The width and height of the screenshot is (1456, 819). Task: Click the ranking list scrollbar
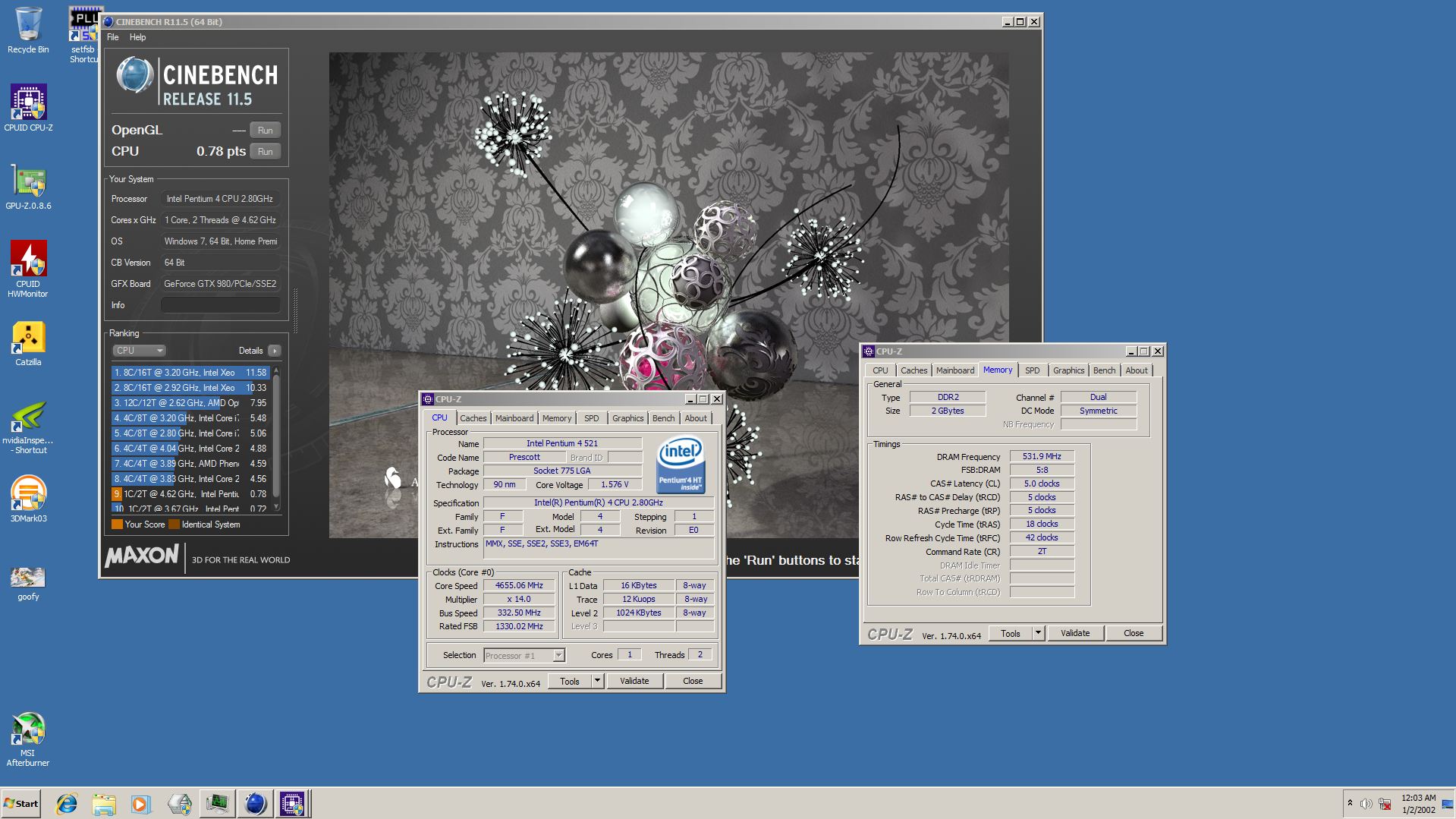click(x=276, y=439)
